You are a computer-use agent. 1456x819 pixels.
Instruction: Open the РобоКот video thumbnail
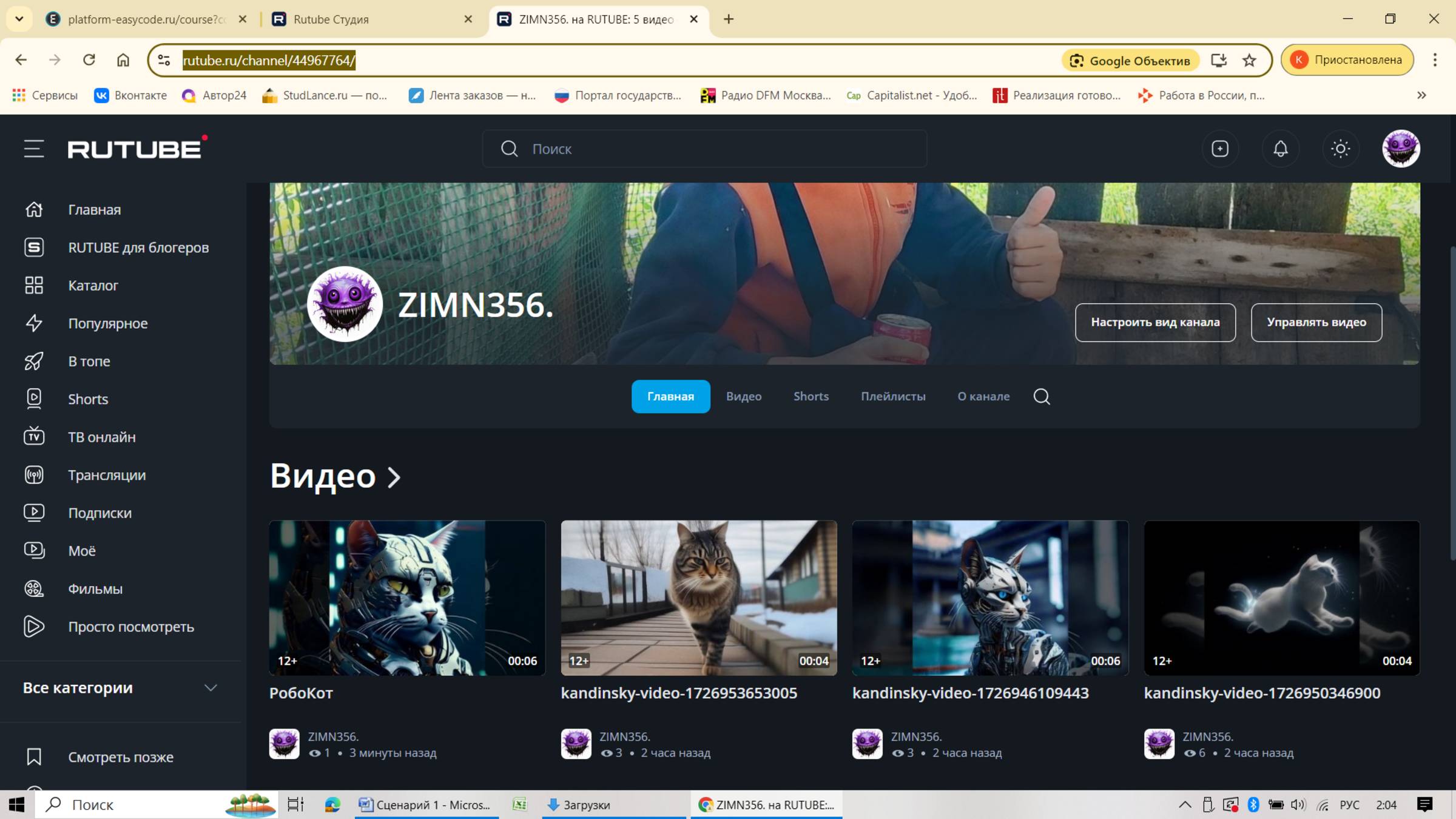tap(407, 598)
